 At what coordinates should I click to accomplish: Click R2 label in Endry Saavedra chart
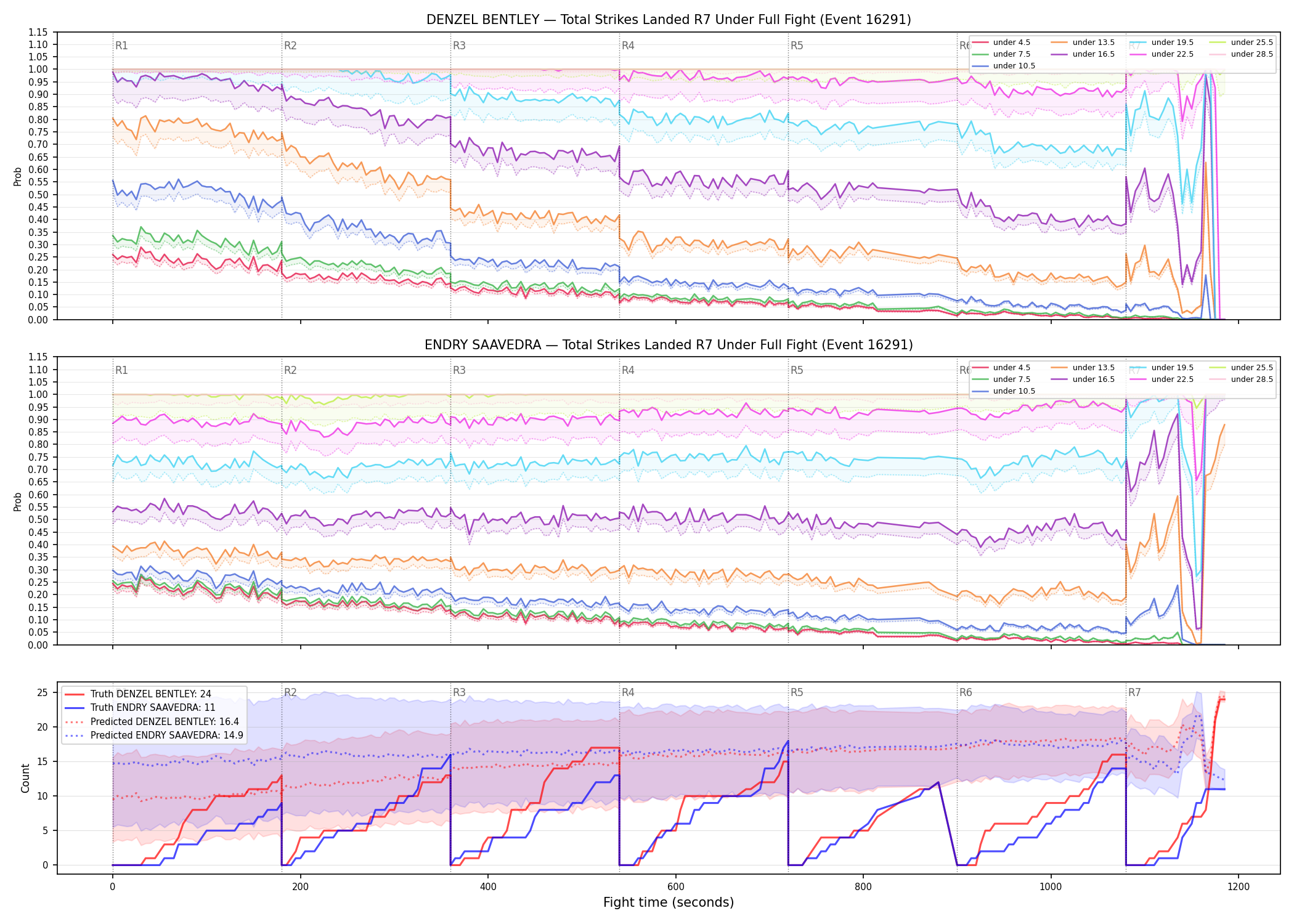[290, 370]
